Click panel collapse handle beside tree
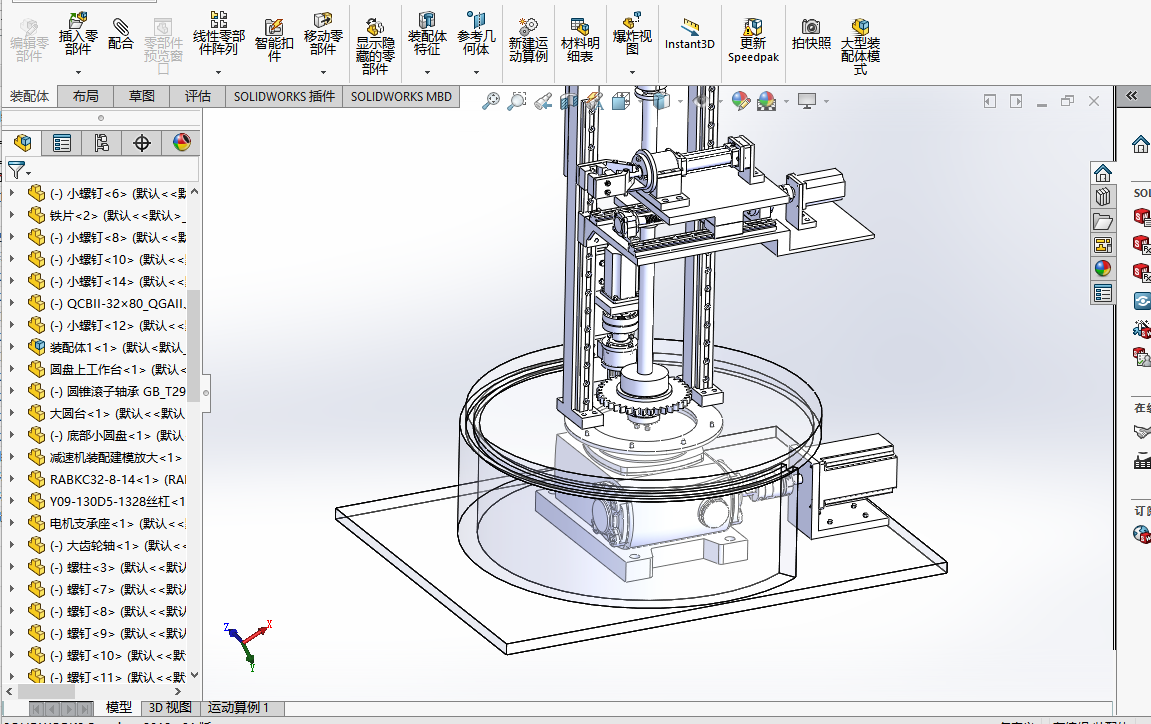The height and width of the screenshot is (724, 1151). click(206, 392)
